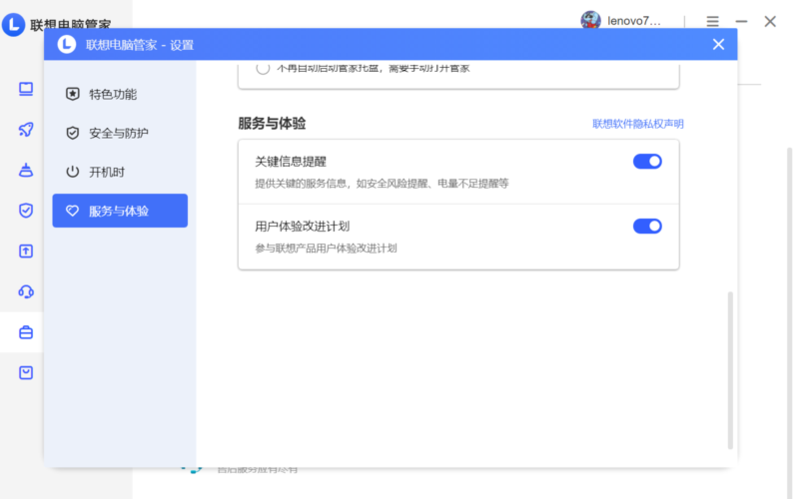The width and height of the screenshot is (799, 499).
Task: Open the headset customer service icon
Action: click(26, 292)
